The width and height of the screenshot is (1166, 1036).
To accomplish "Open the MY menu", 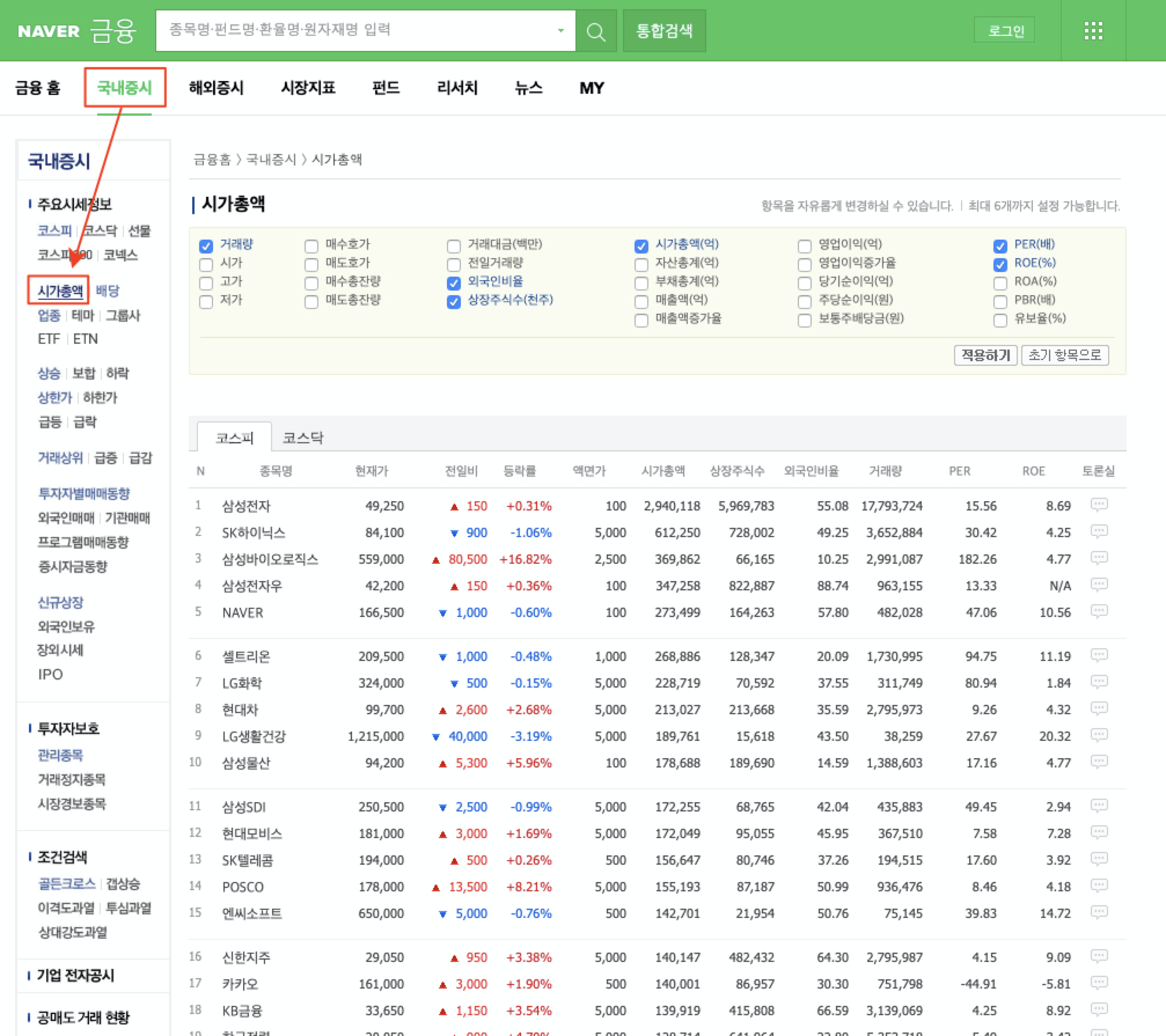I will 592,87.
